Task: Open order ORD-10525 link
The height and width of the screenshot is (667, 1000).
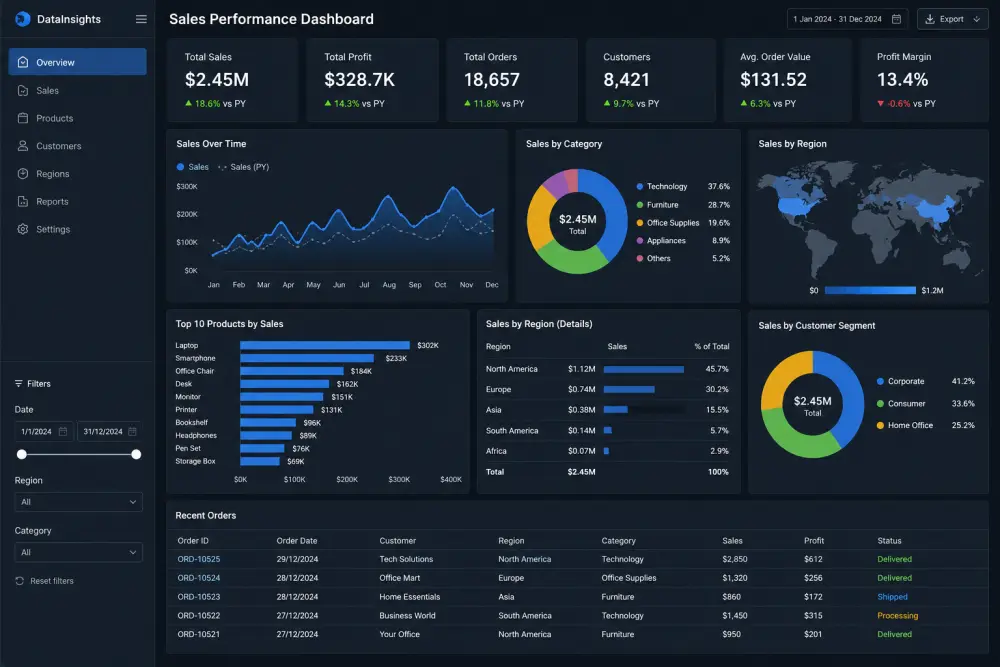Action: [198, 559]
